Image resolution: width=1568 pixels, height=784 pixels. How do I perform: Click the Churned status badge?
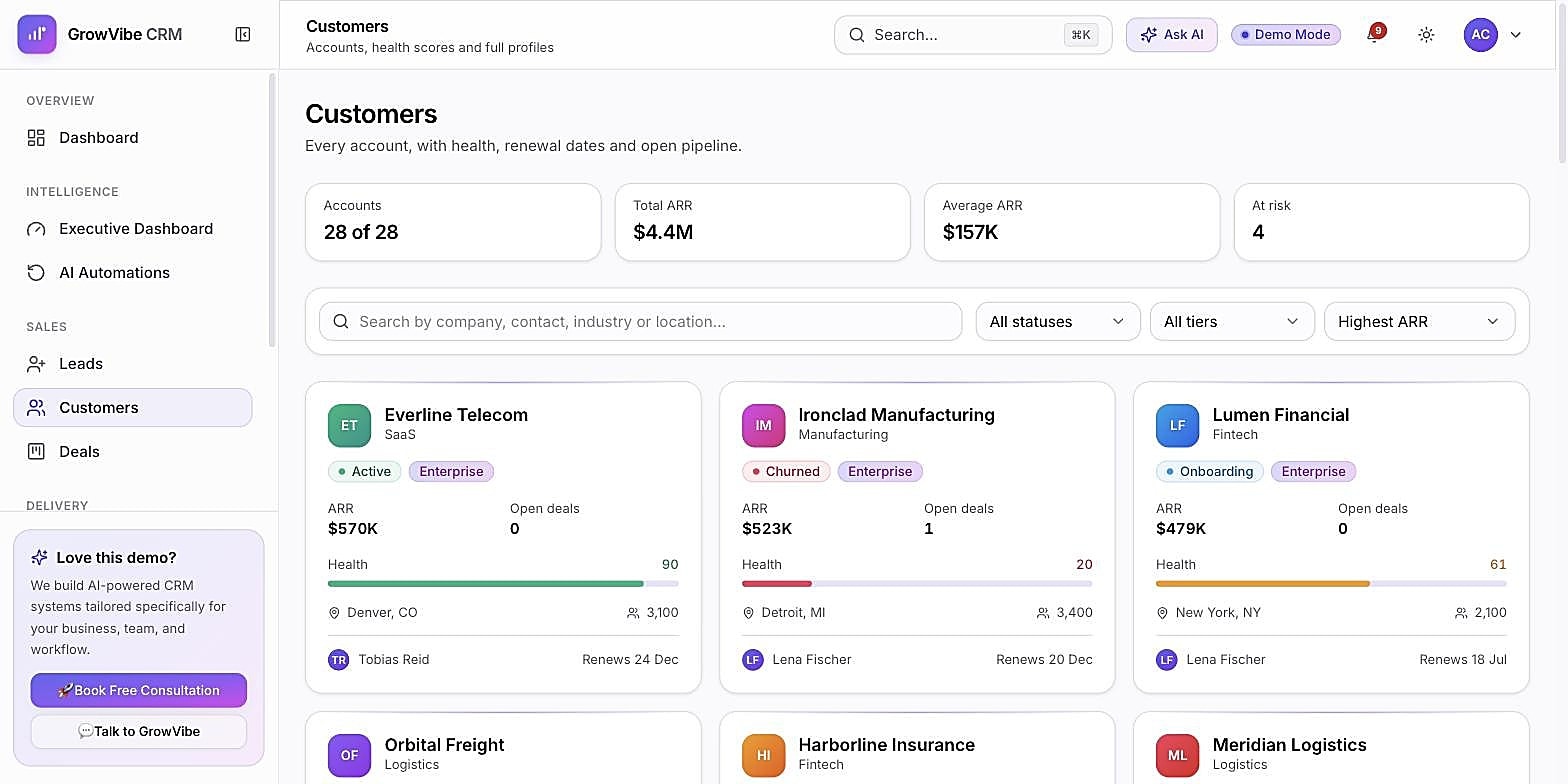786,471
